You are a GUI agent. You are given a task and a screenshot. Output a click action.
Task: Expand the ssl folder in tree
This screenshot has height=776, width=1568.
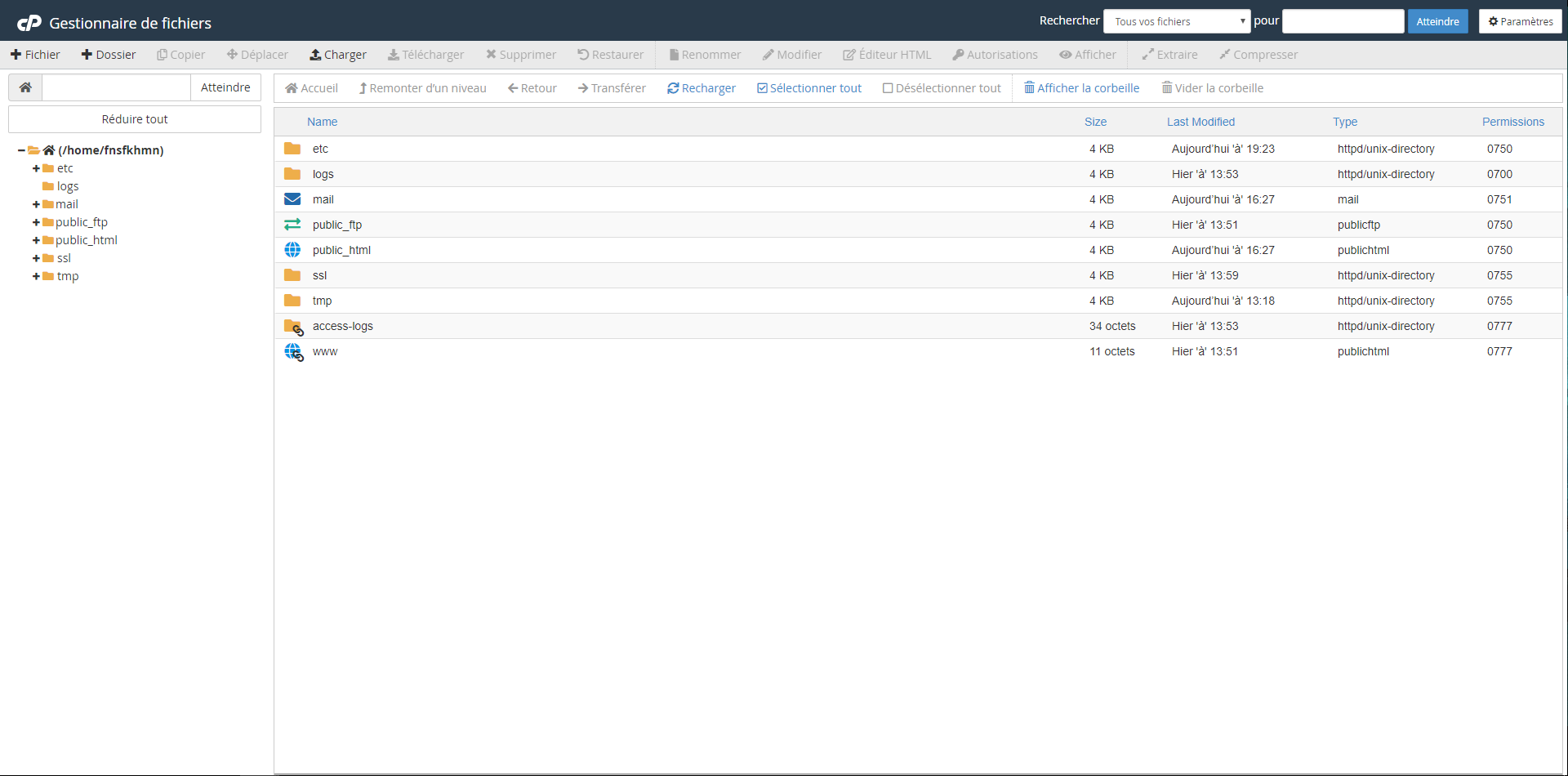(x=36, y=258)
